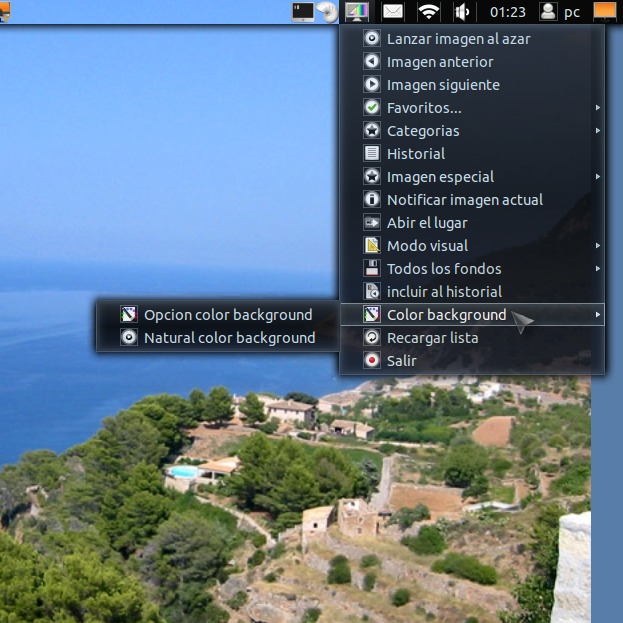Image resolution: width=623 pixels, height=623 pixels.
Task: Select Natural color background in submenu
Action: 218,338
